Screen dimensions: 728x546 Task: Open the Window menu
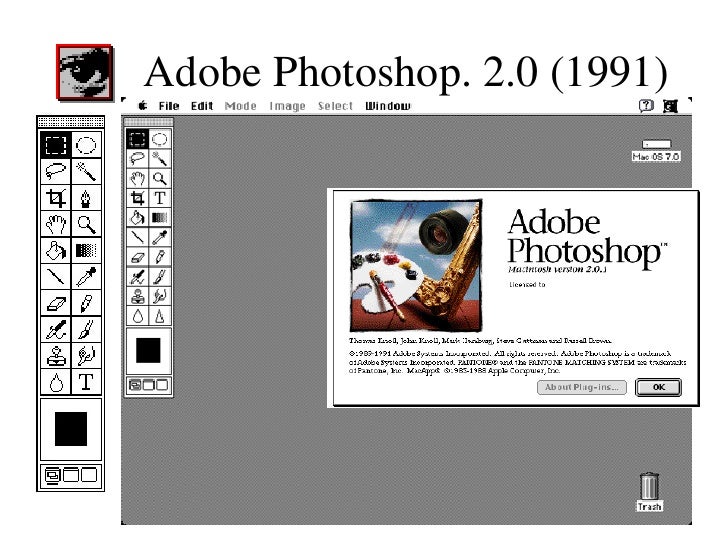(x=388, y=106)
